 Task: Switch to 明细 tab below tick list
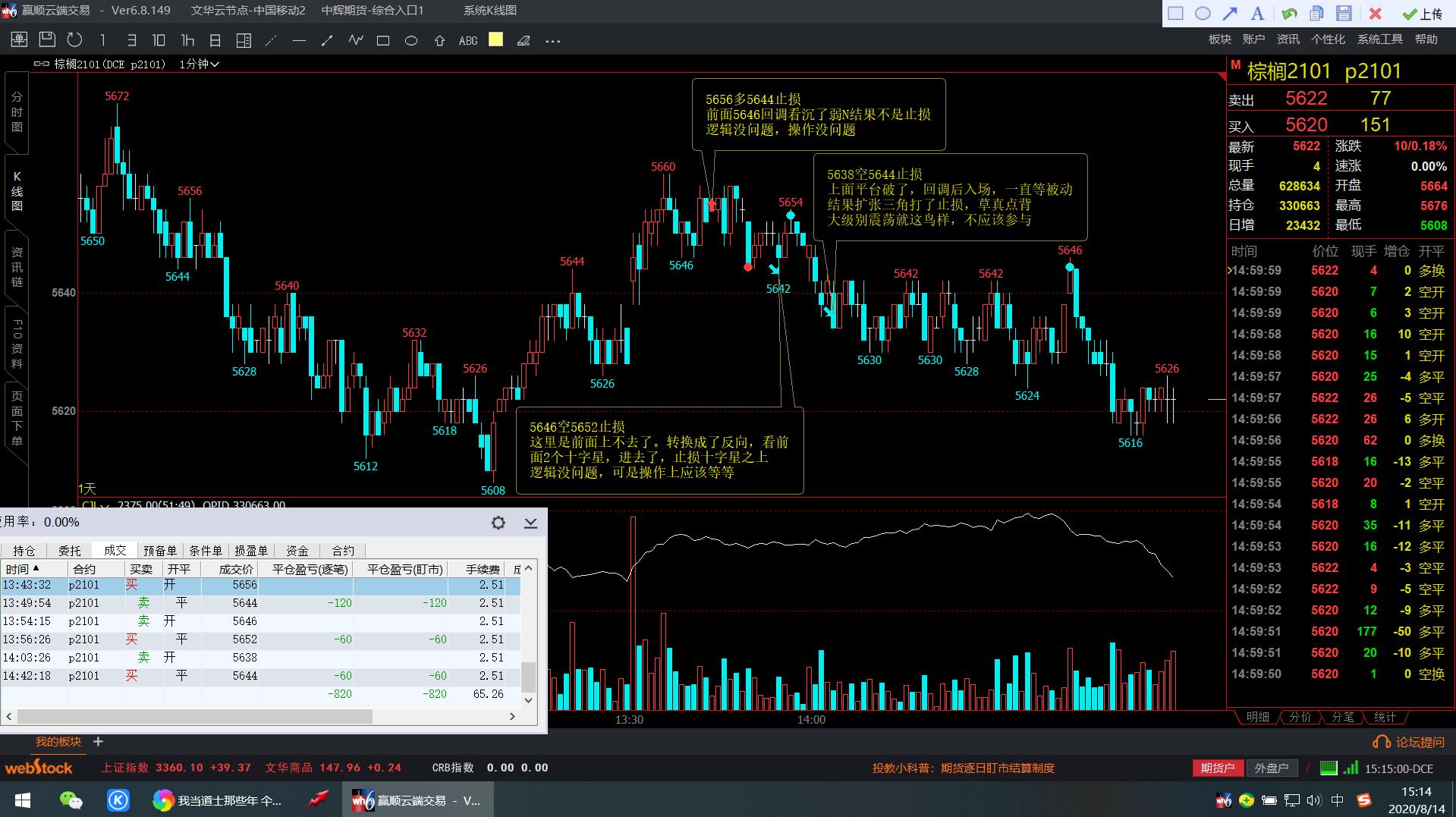(x=1257, y=717)
